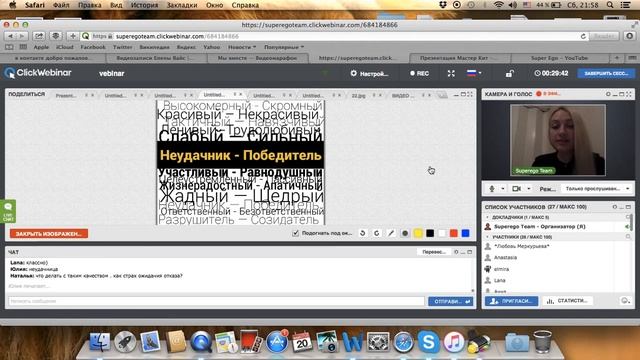Screen dimensions: 640x360
Task: Open the Справка menu
Action: point(245,5)
